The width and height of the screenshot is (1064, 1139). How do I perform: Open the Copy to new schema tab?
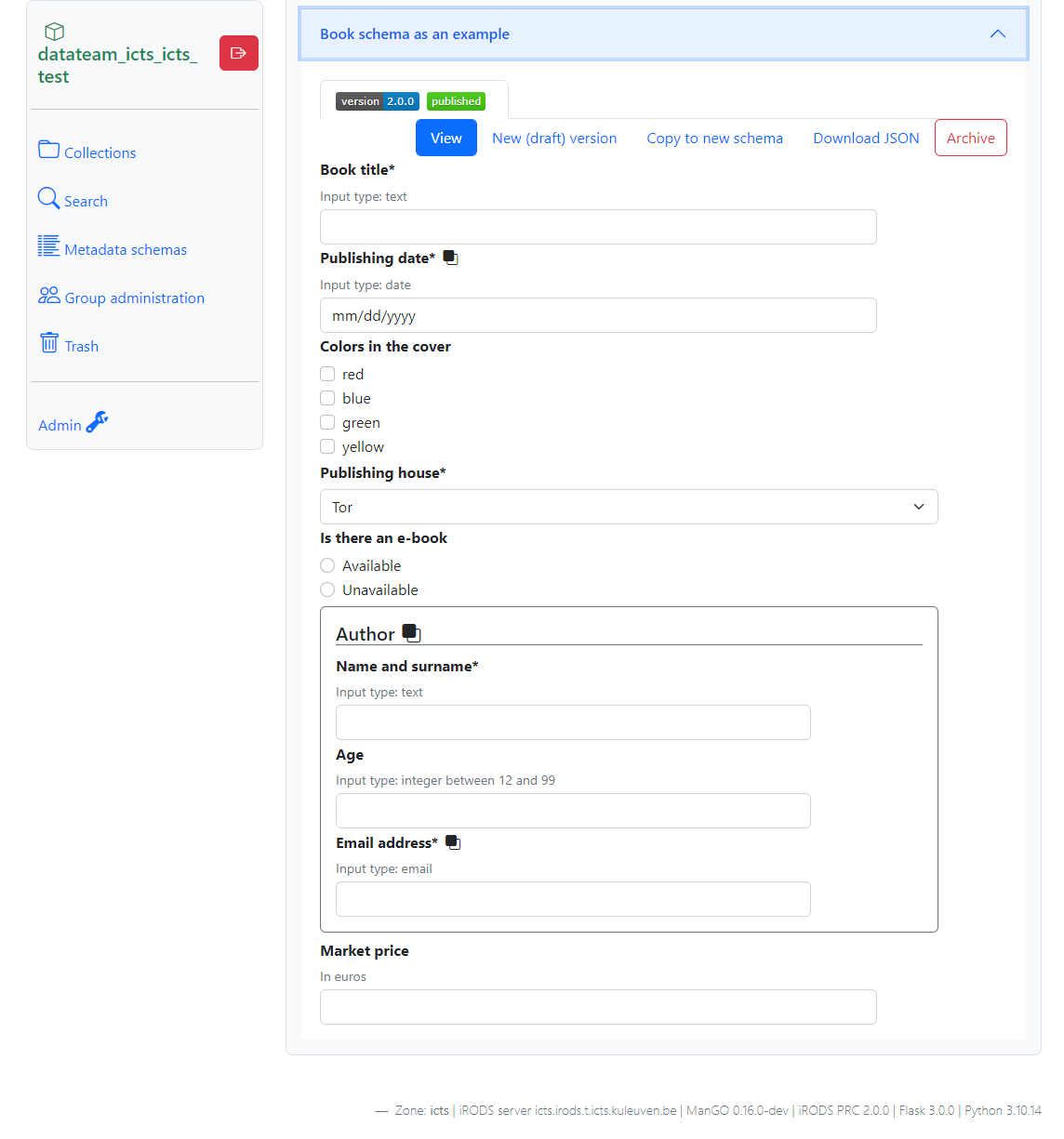[x=714, y=138]
